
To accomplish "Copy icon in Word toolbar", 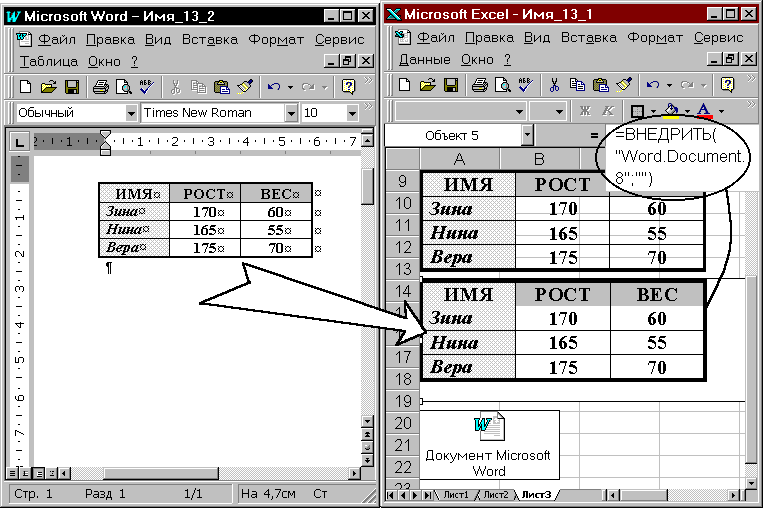I will (x=199, y=87).
